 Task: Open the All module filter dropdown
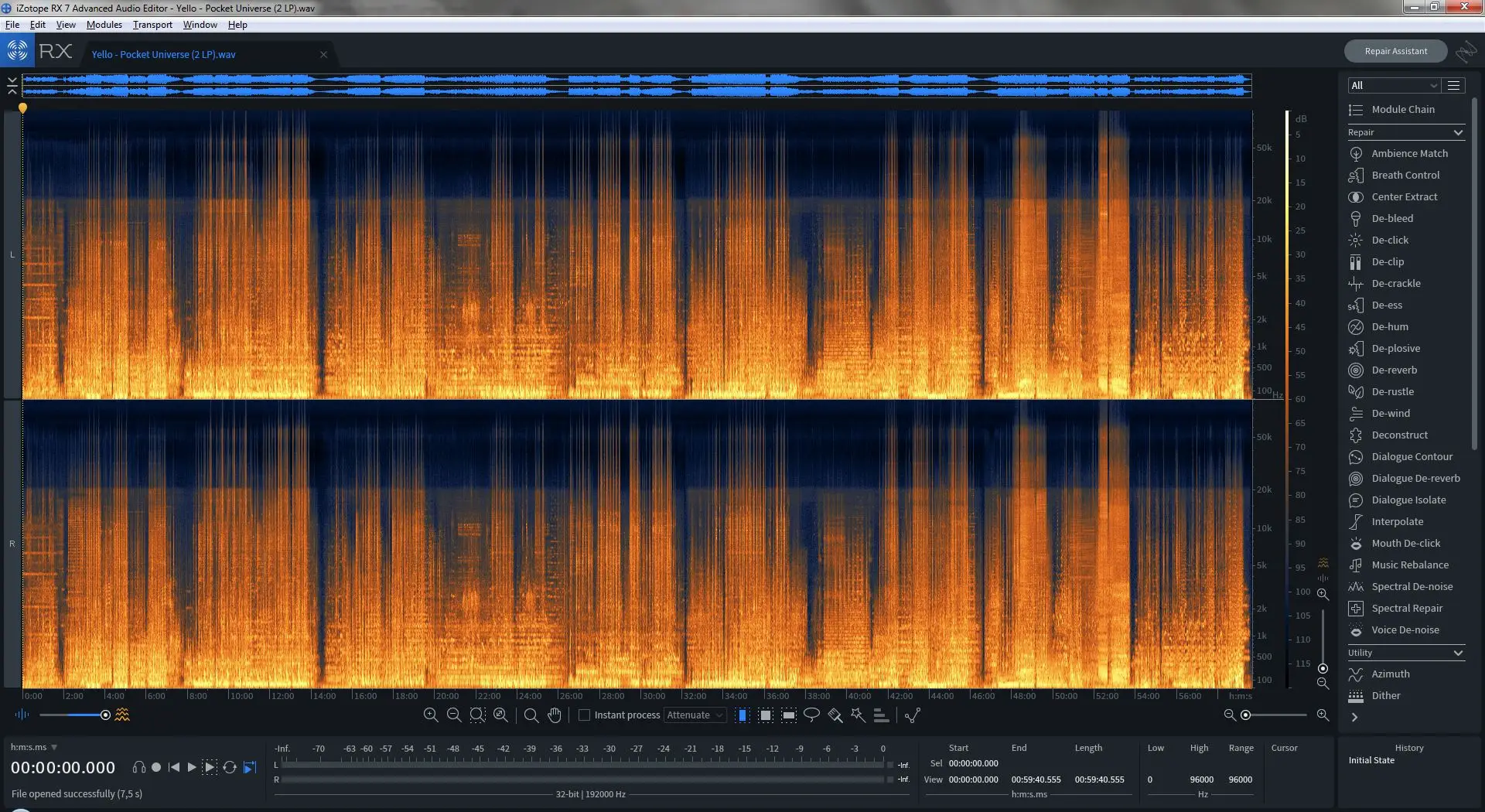click(x=1393, y=85)
